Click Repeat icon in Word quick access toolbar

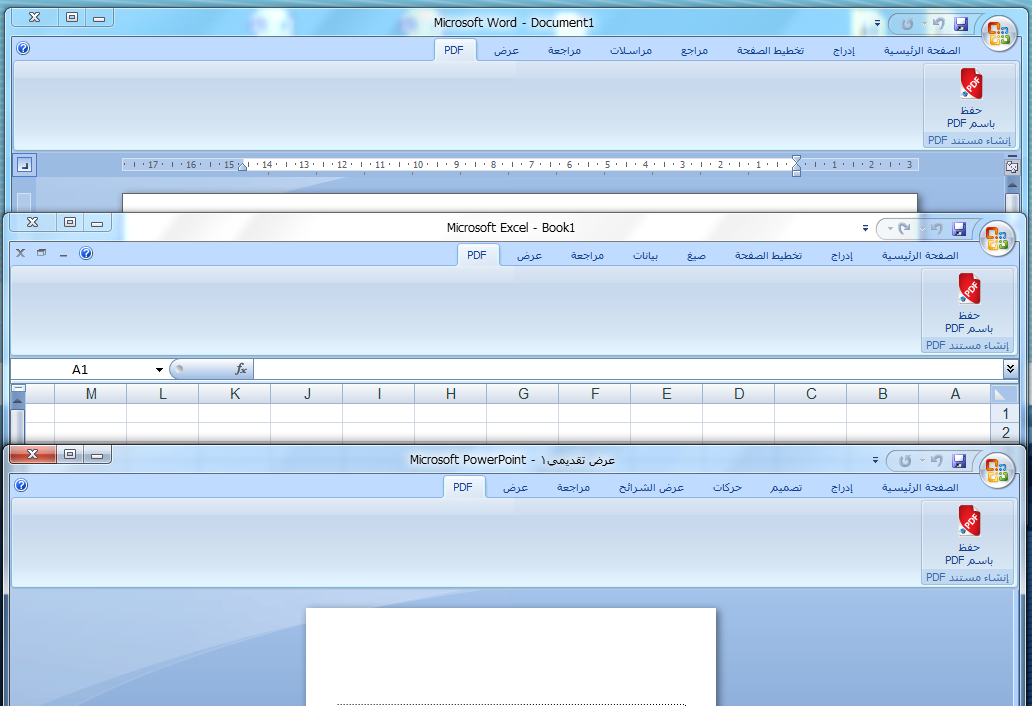point(908,24)
